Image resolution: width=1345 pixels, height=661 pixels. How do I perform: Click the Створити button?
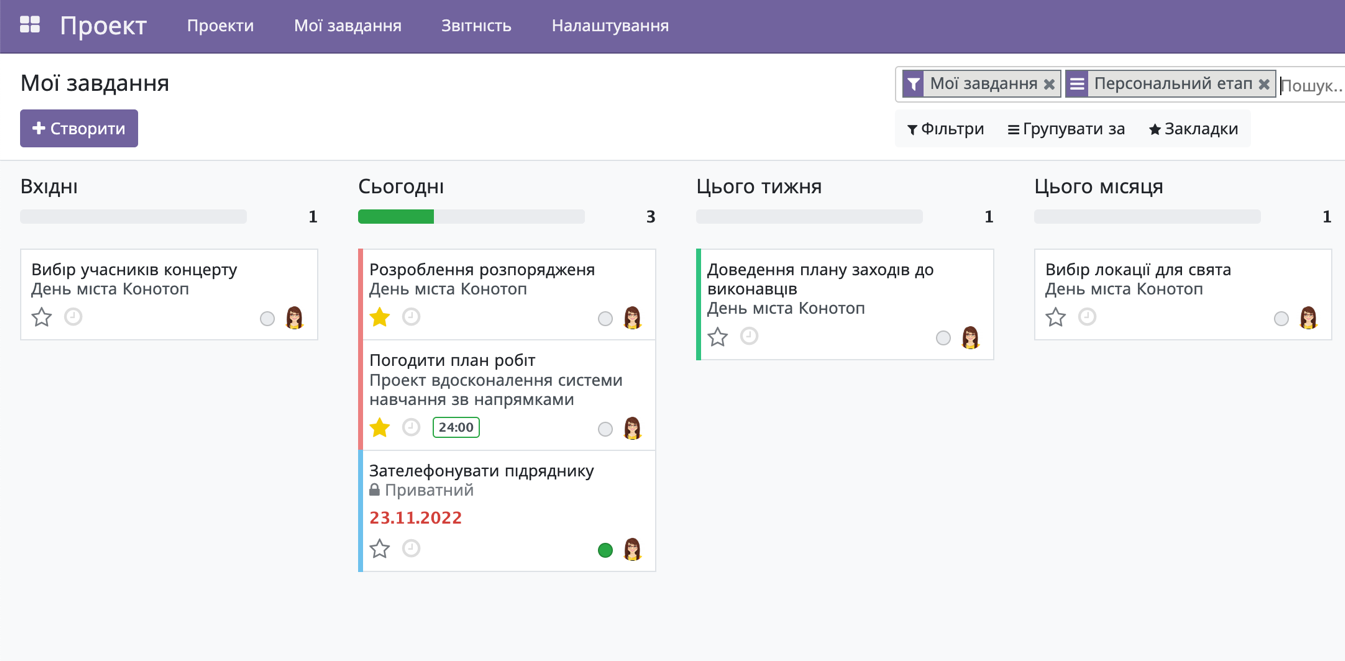79,128
